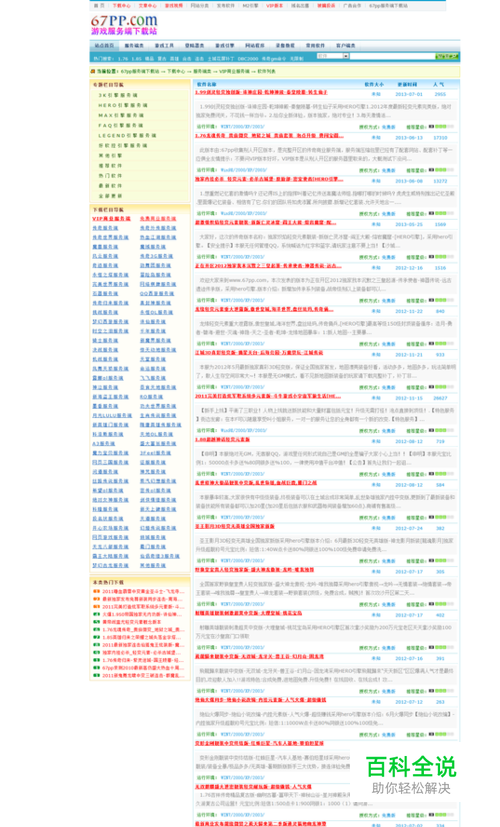The width and height of the screenshot is (500, 827).
Task: Click the date 2013-07-01
Action: pyautogui.click(x=409, y=94)
